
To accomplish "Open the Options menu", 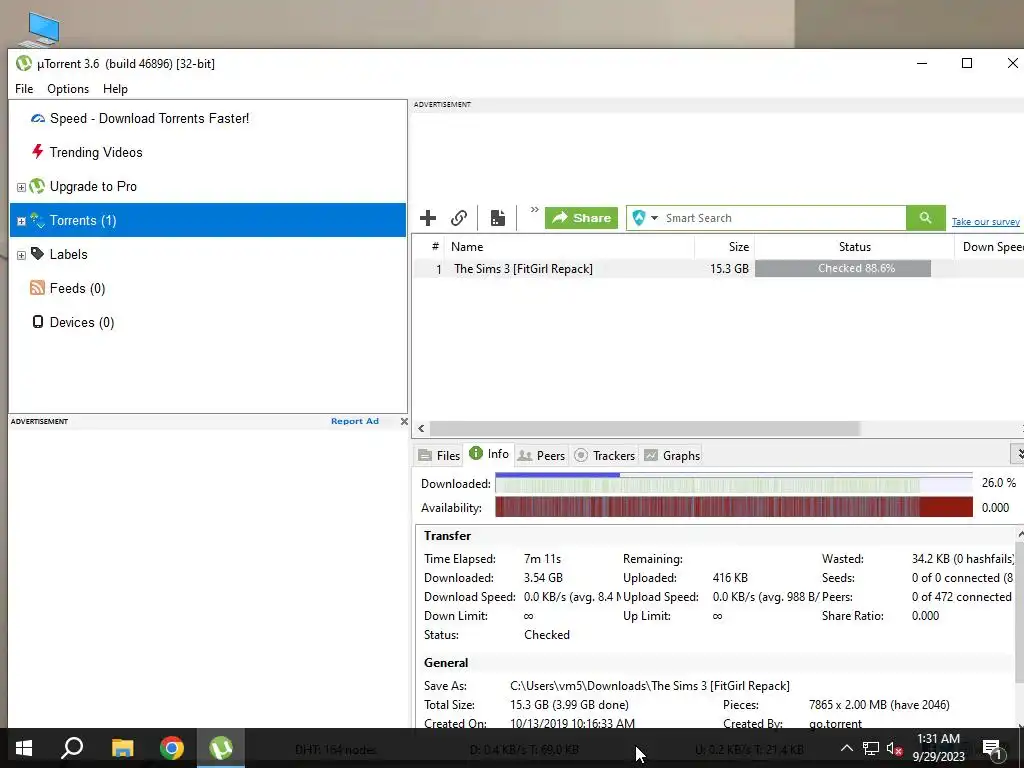I will click(x=68, y=89).
